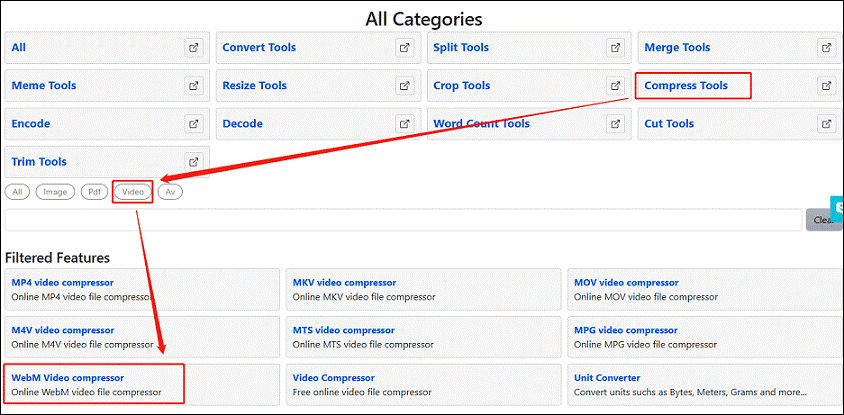Open the Encode category

pos(31,124)
